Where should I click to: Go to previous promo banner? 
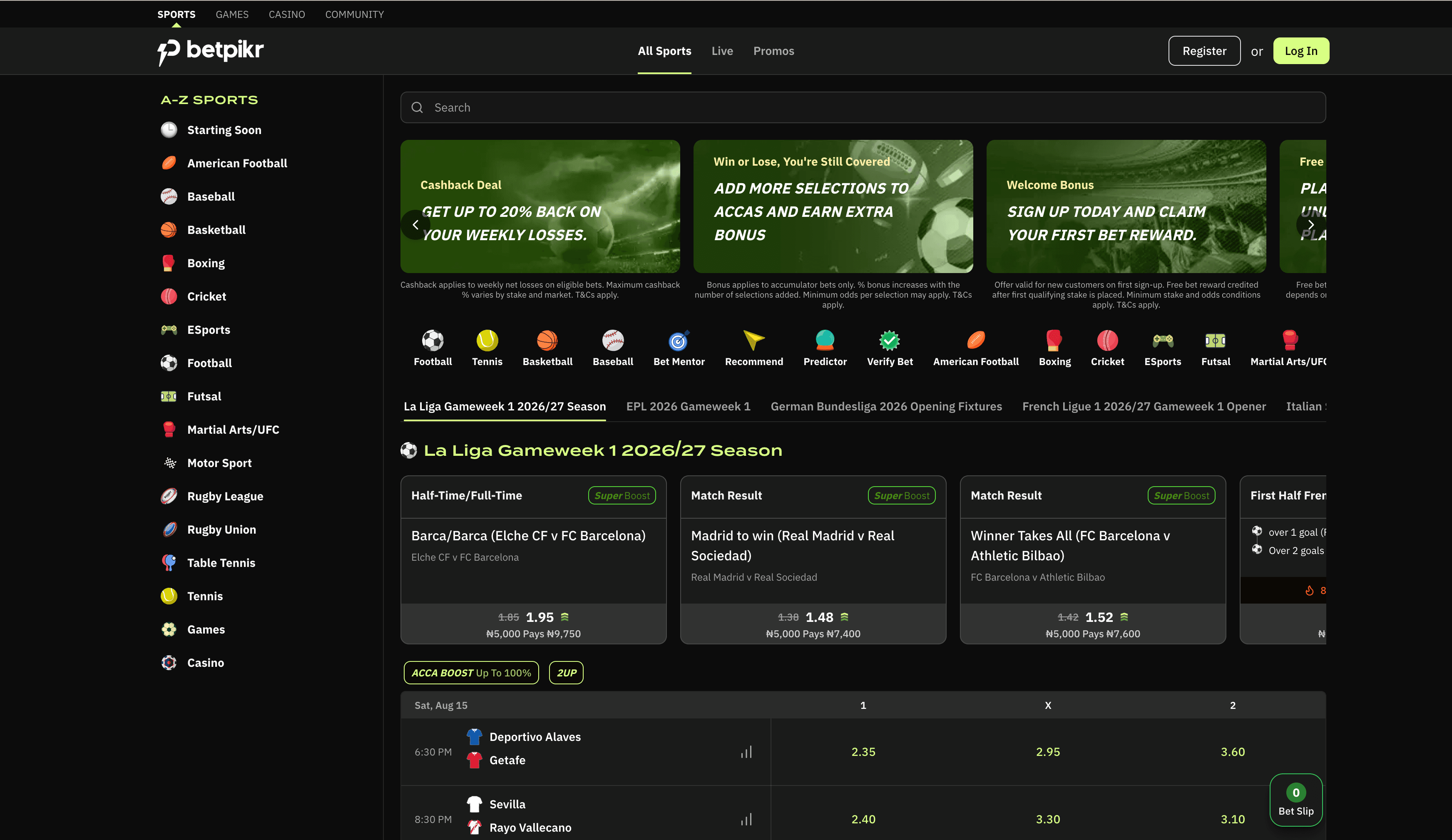[415, 225]
